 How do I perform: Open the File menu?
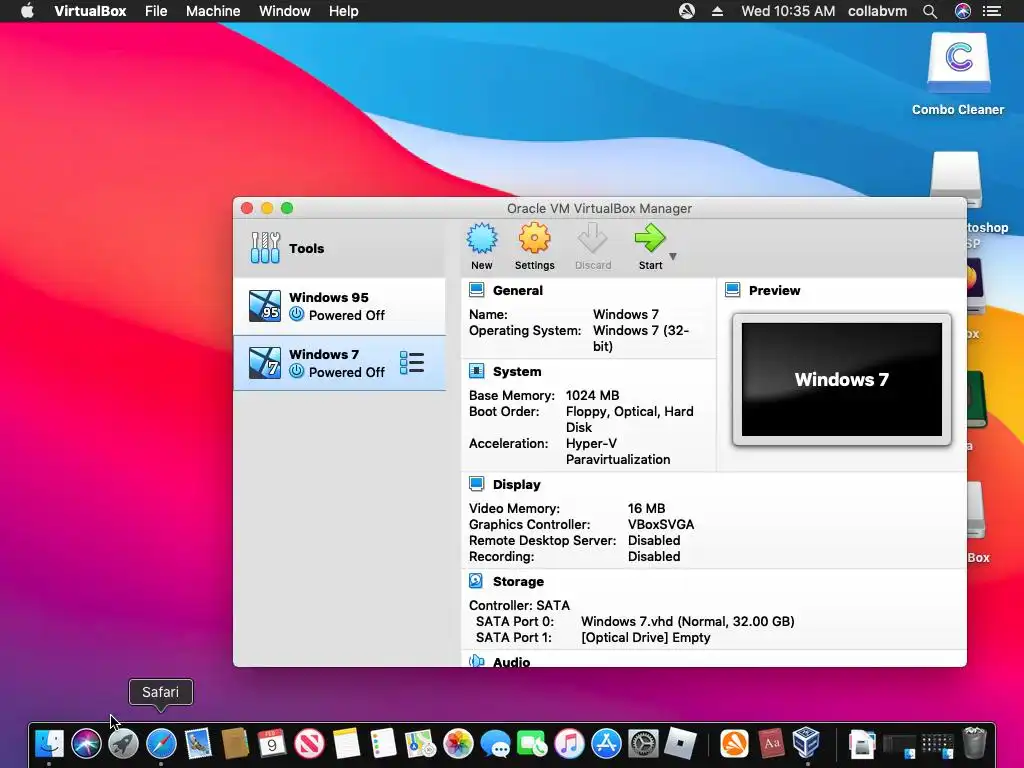(156, 11)
